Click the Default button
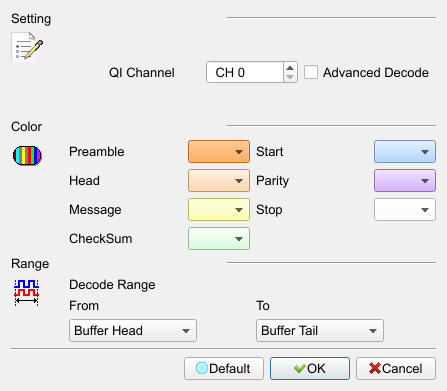The height and width of the screenshot is (391, 447). (x=224, y=369)
